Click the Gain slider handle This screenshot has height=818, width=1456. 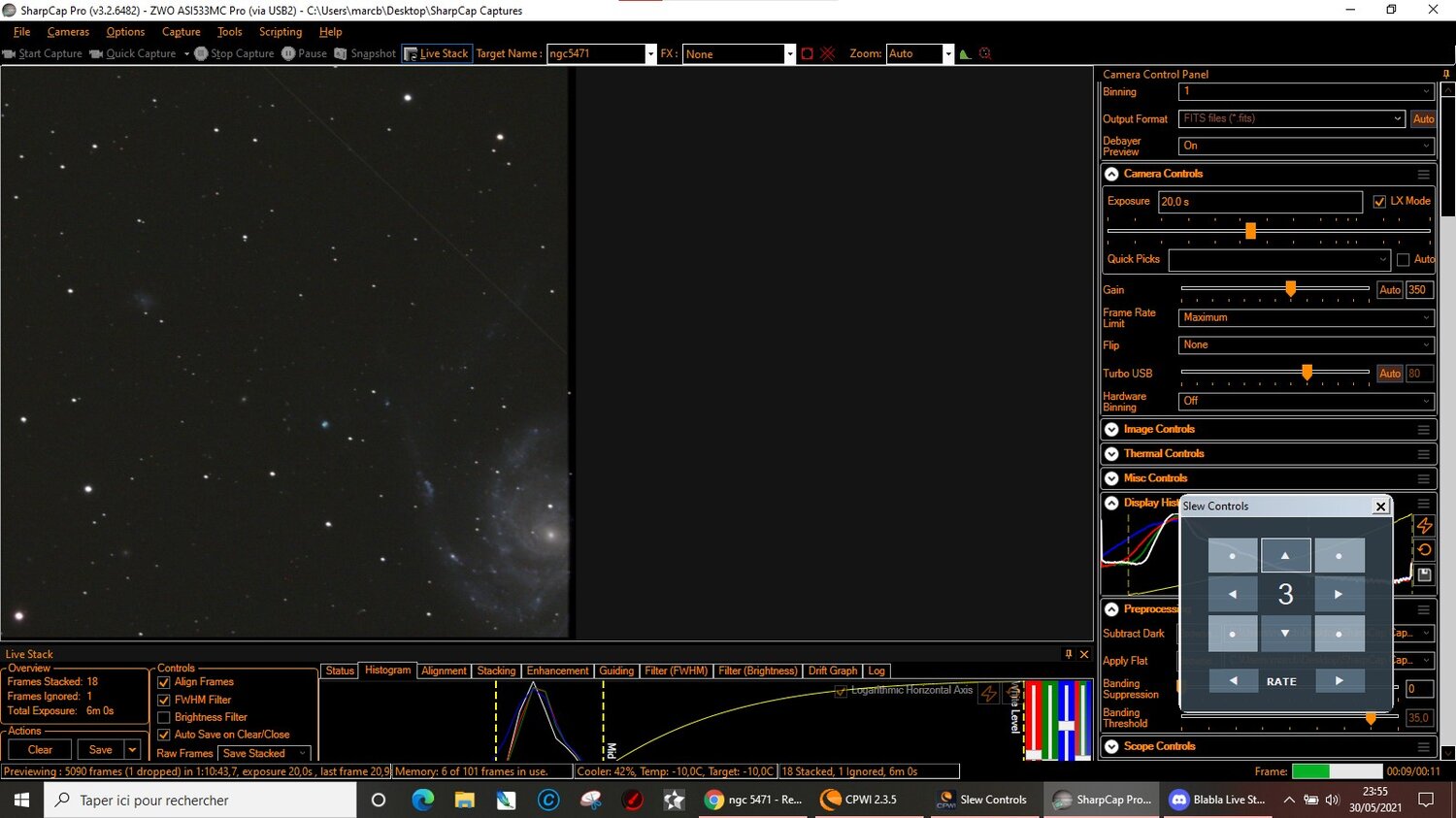(x=1290, y=288)
